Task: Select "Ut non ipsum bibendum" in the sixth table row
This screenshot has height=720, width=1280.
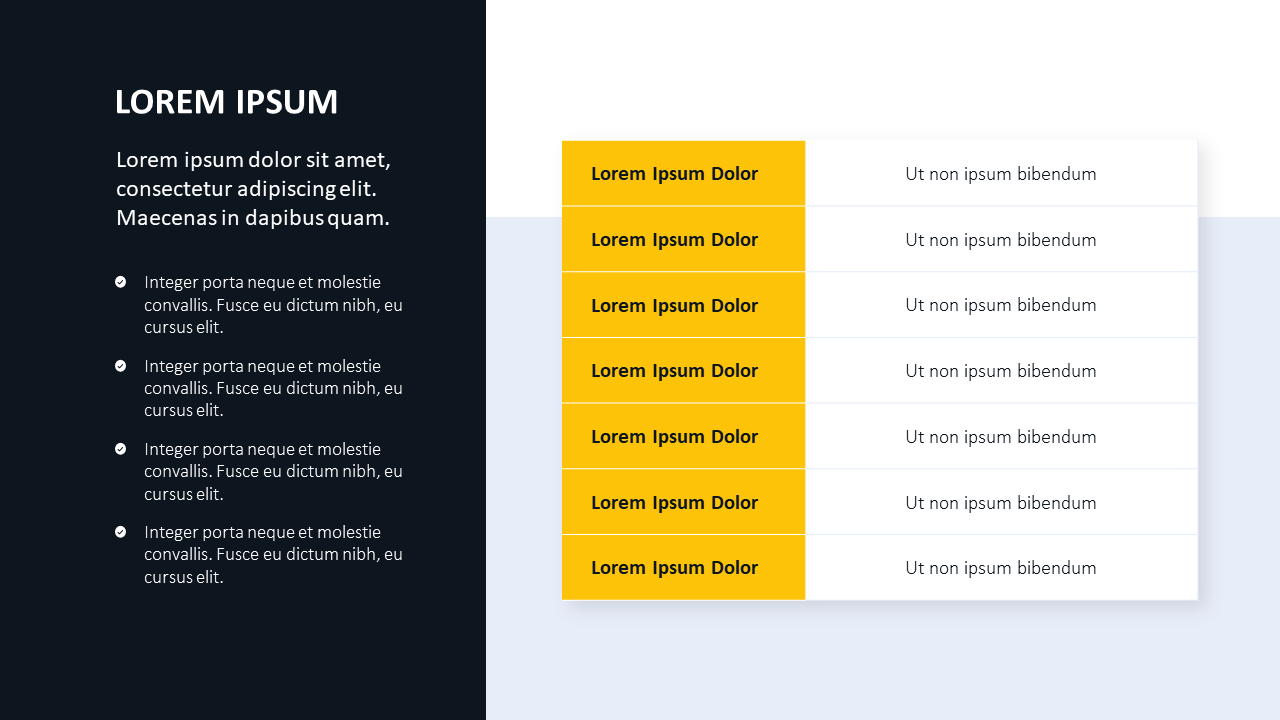Action: (1001, 502)
